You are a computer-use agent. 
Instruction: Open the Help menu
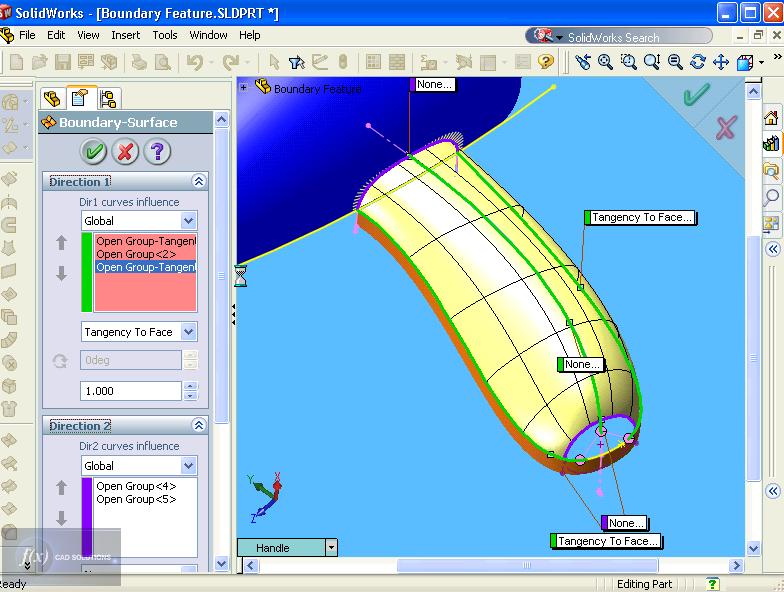pos(250,35)
